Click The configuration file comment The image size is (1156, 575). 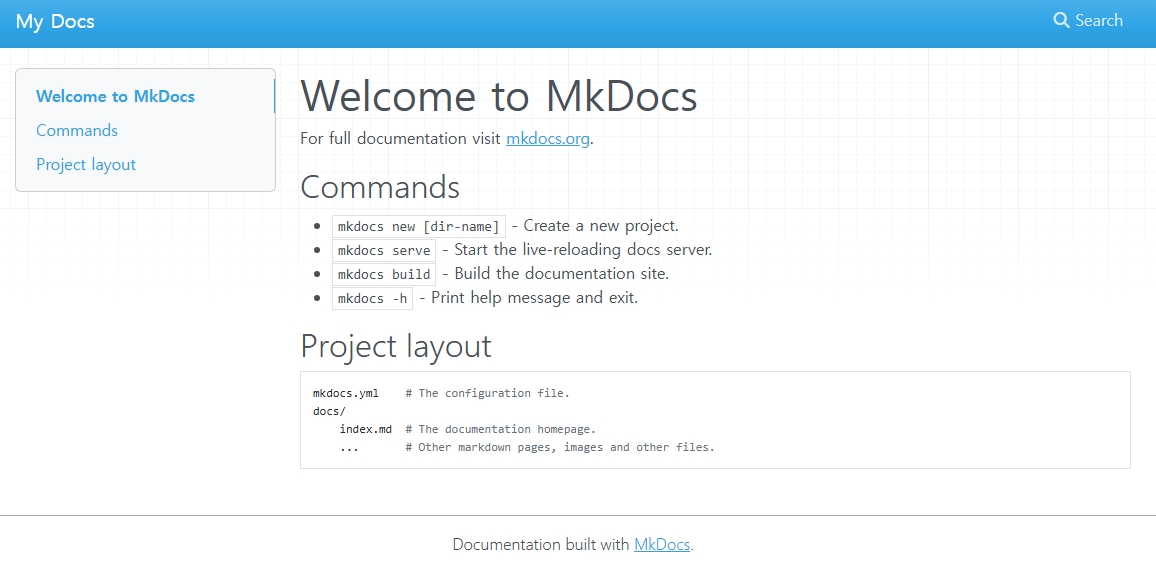tap(487, 394)
